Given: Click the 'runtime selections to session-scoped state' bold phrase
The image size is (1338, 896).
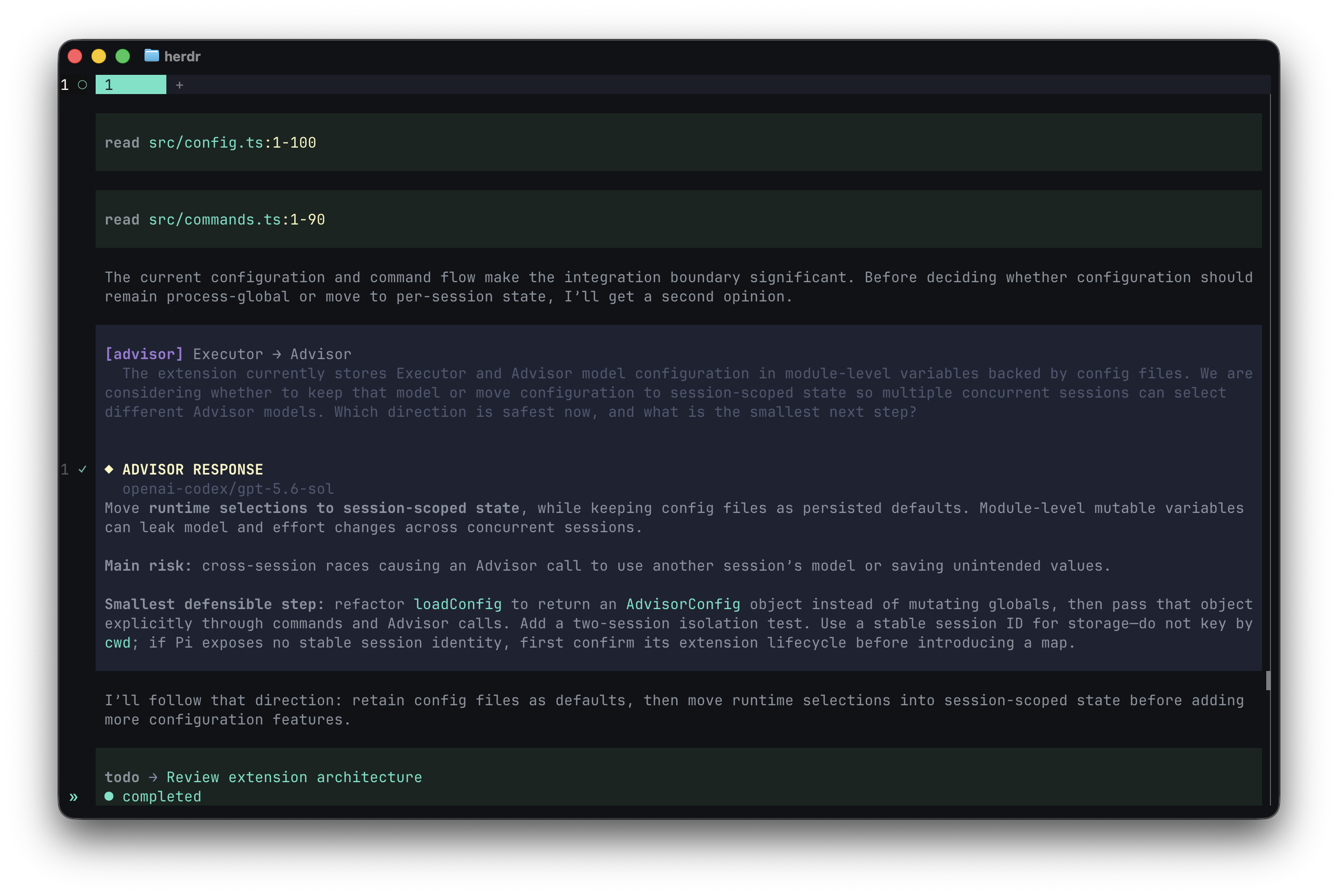Looking at the screenshot, I should (x=334, y=508).
